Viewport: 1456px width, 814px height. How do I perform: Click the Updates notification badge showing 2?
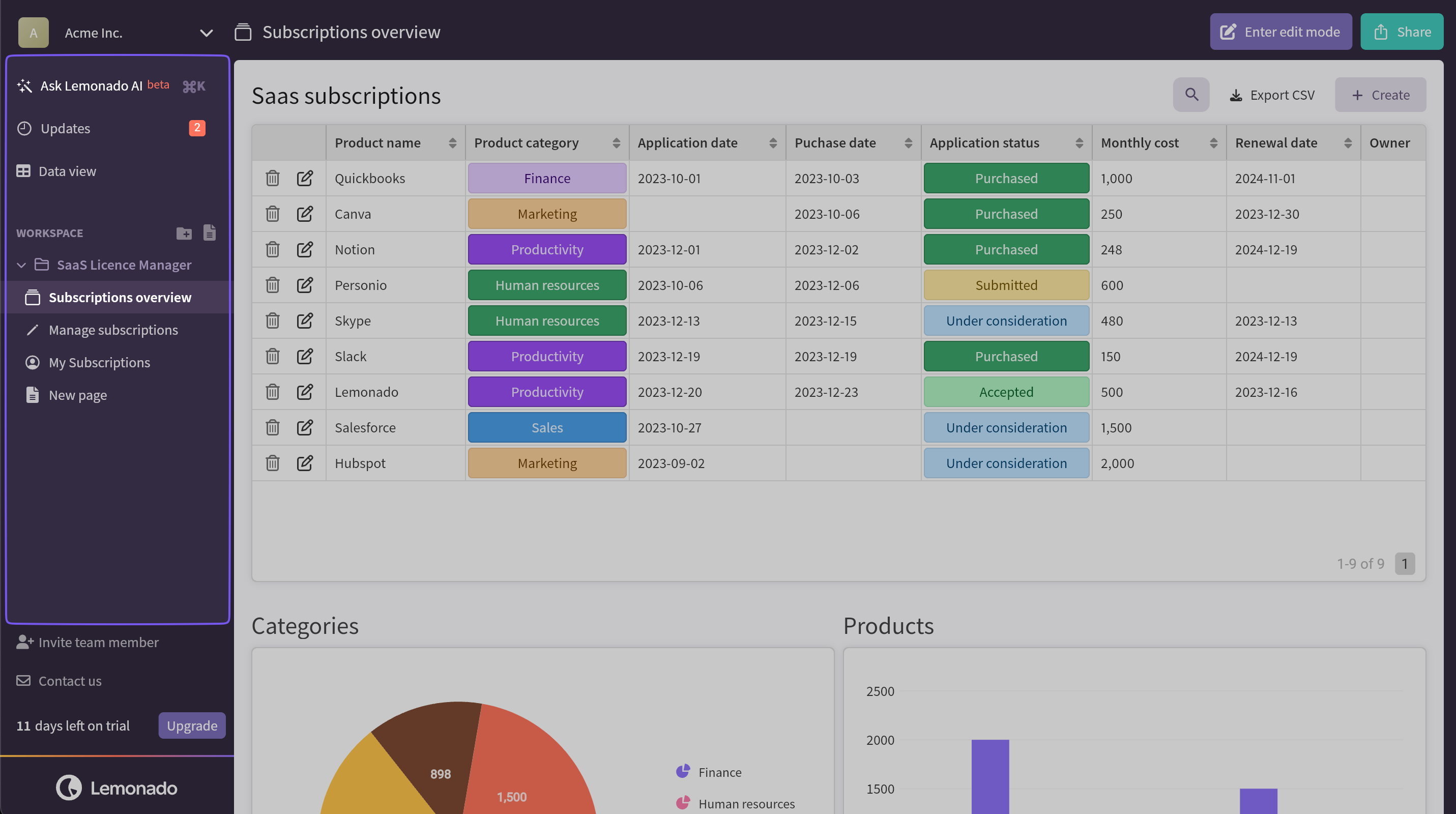pos(197,128)
